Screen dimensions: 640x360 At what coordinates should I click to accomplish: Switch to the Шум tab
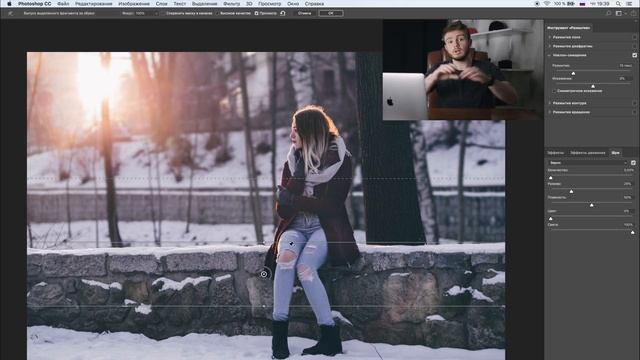tap(616, 153)
